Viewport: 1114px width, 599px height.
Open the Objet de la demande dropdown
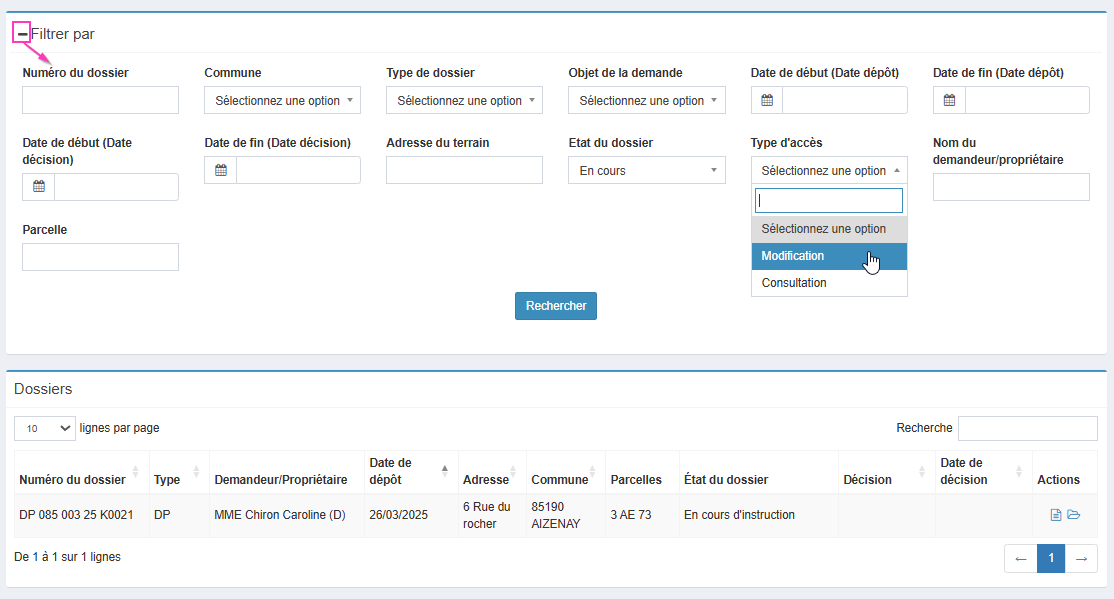pyautogui.click(x=646, y=100)
